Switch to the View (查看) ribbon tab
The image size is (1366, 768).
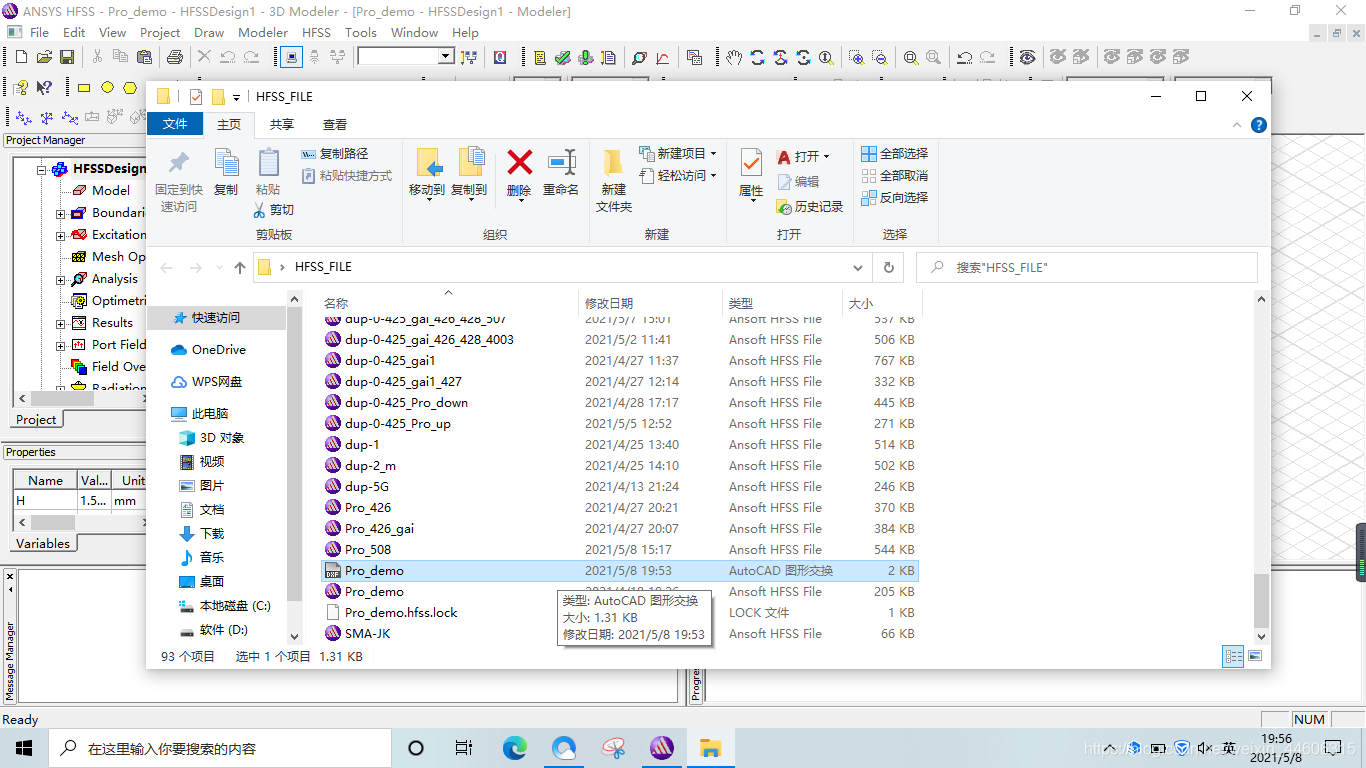[x=335, y=124]
